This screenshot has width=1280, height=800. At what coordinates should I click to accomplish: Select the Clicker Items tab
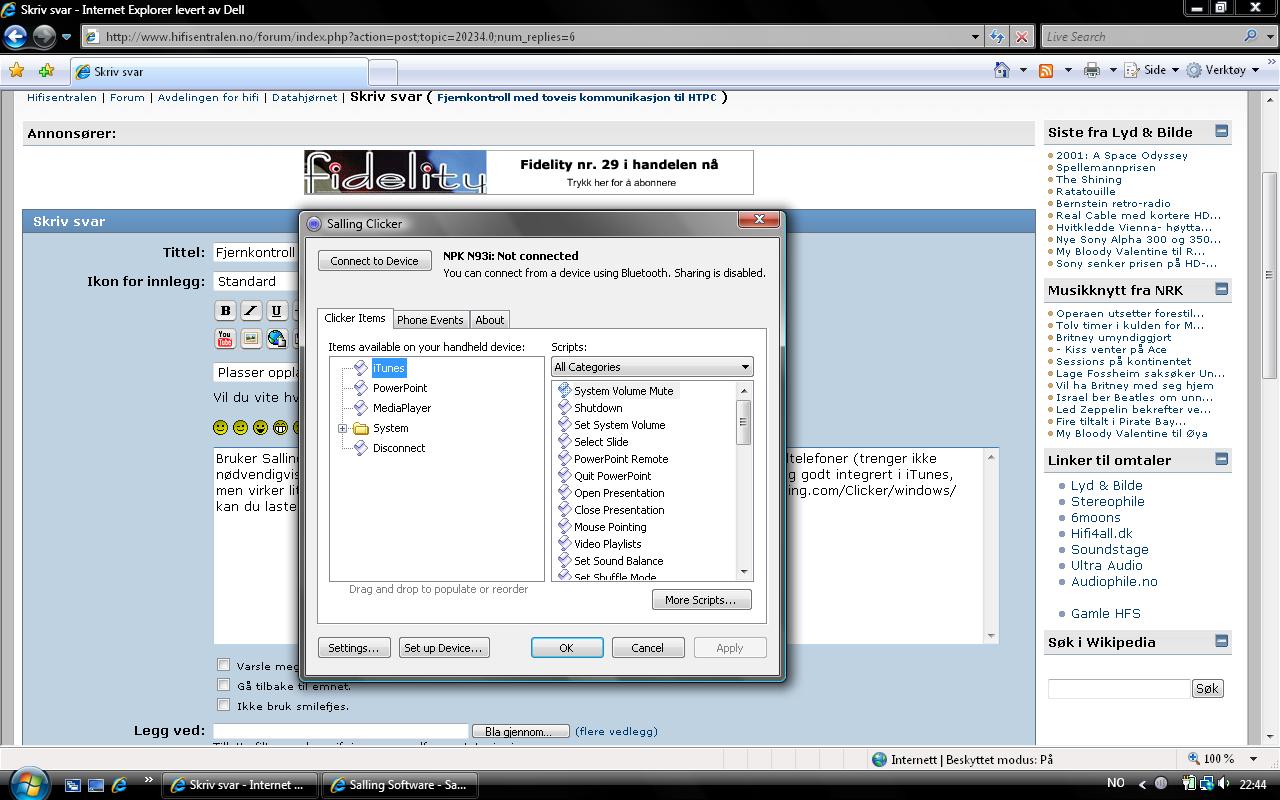[355, 318]
